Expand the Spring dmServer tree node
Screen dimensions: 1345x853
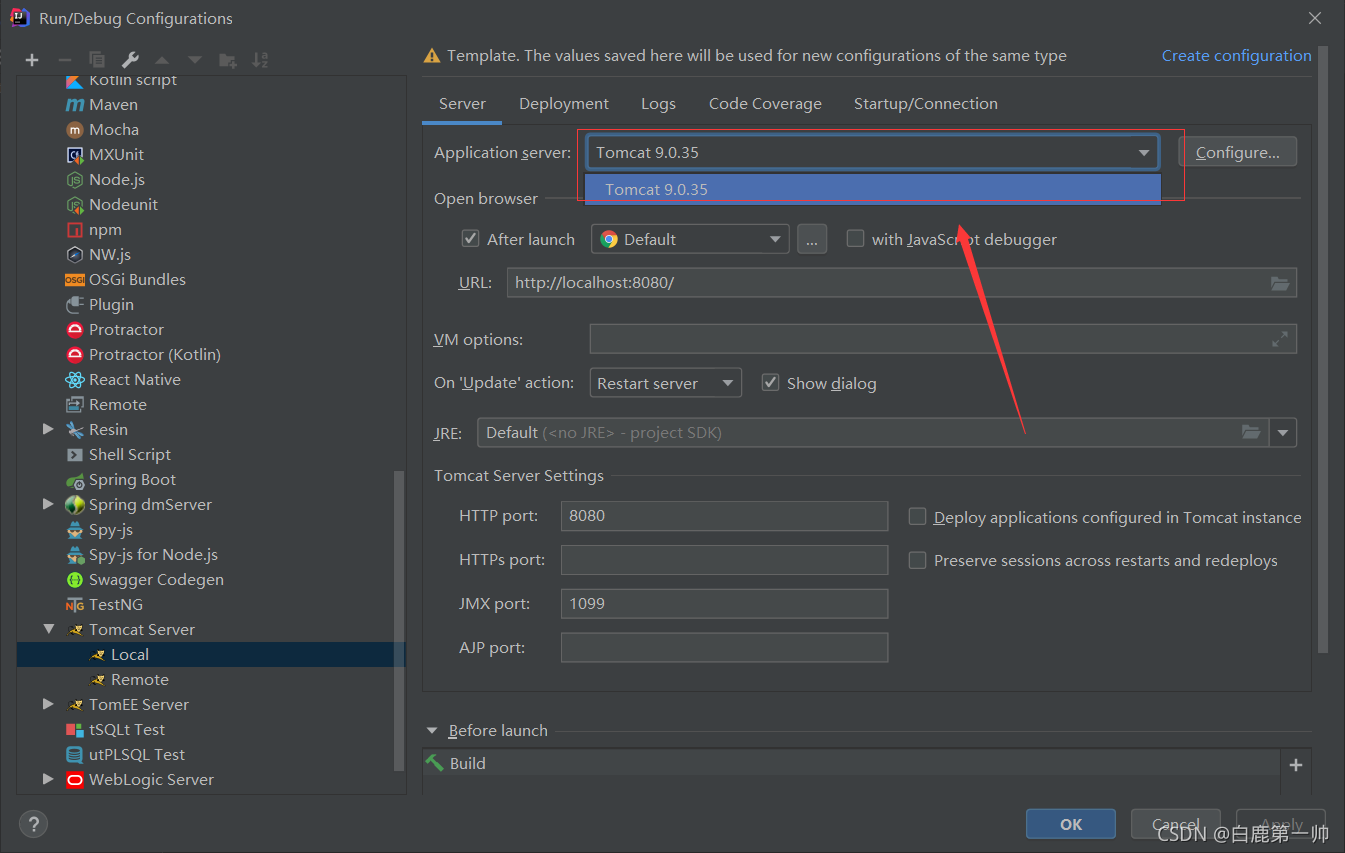click(x=48, y=504)
